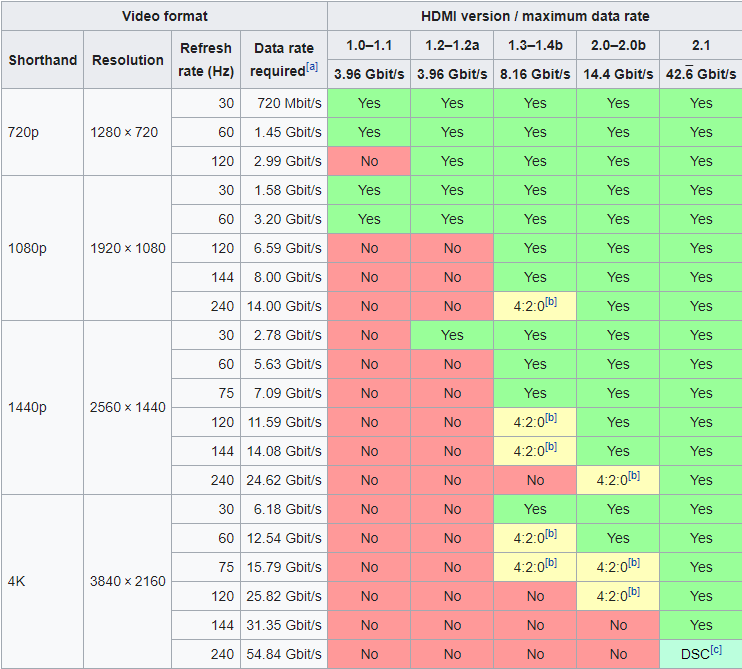Open footnote [b] for 4K 75 Hz under HDMI 2.0–2.0b
Screen dimensions: 742x669
click(x=634, y=563)
